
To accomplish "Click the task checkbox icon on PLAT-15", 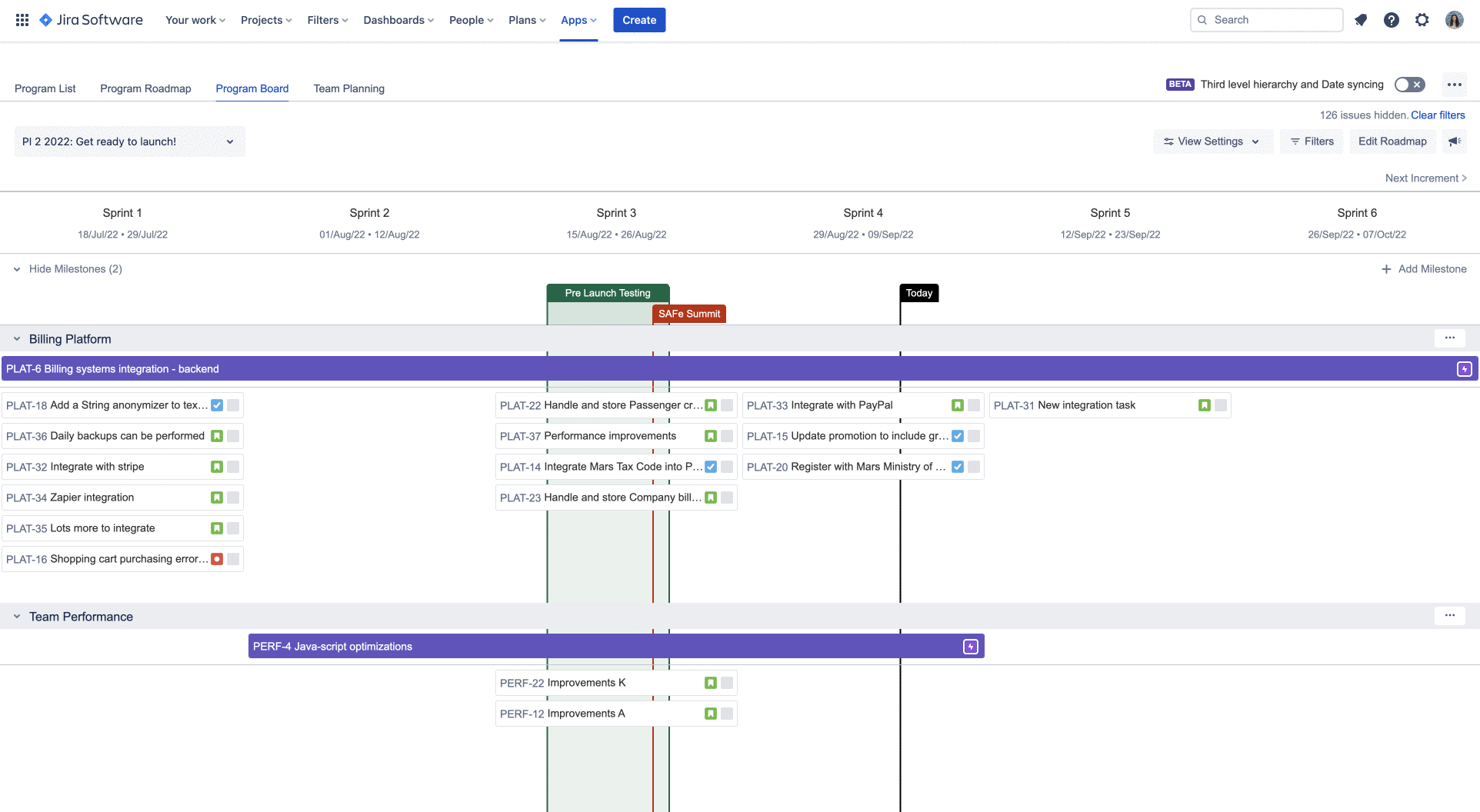I will [x=958, y=436].
